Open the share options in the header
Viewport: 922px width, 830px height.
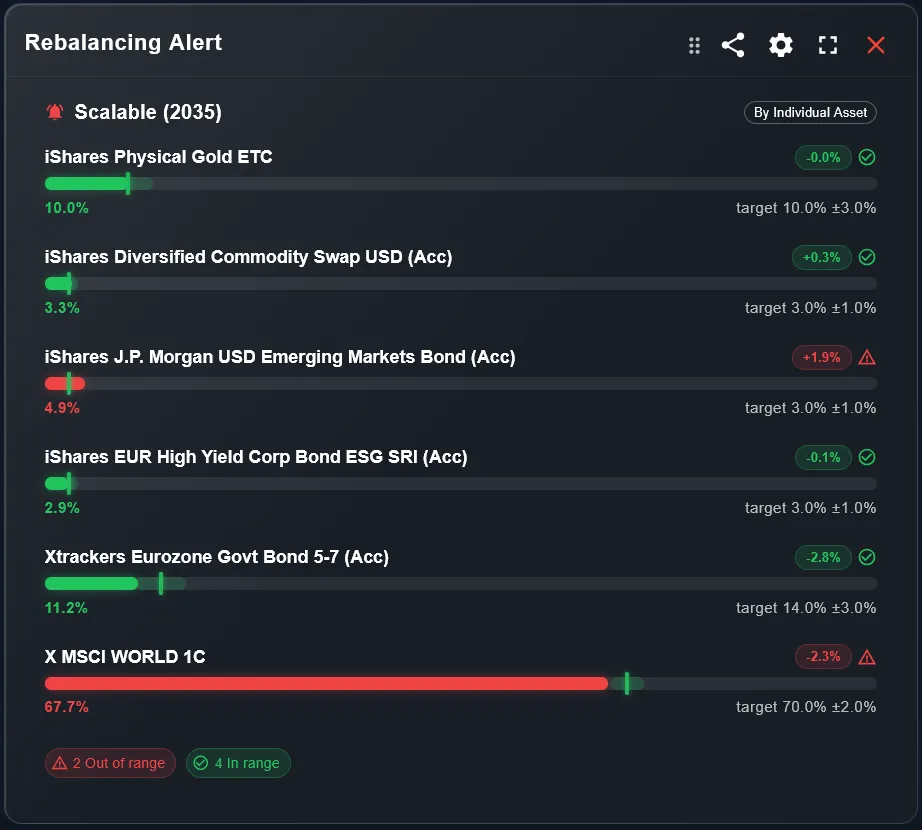tap(733, 45)
